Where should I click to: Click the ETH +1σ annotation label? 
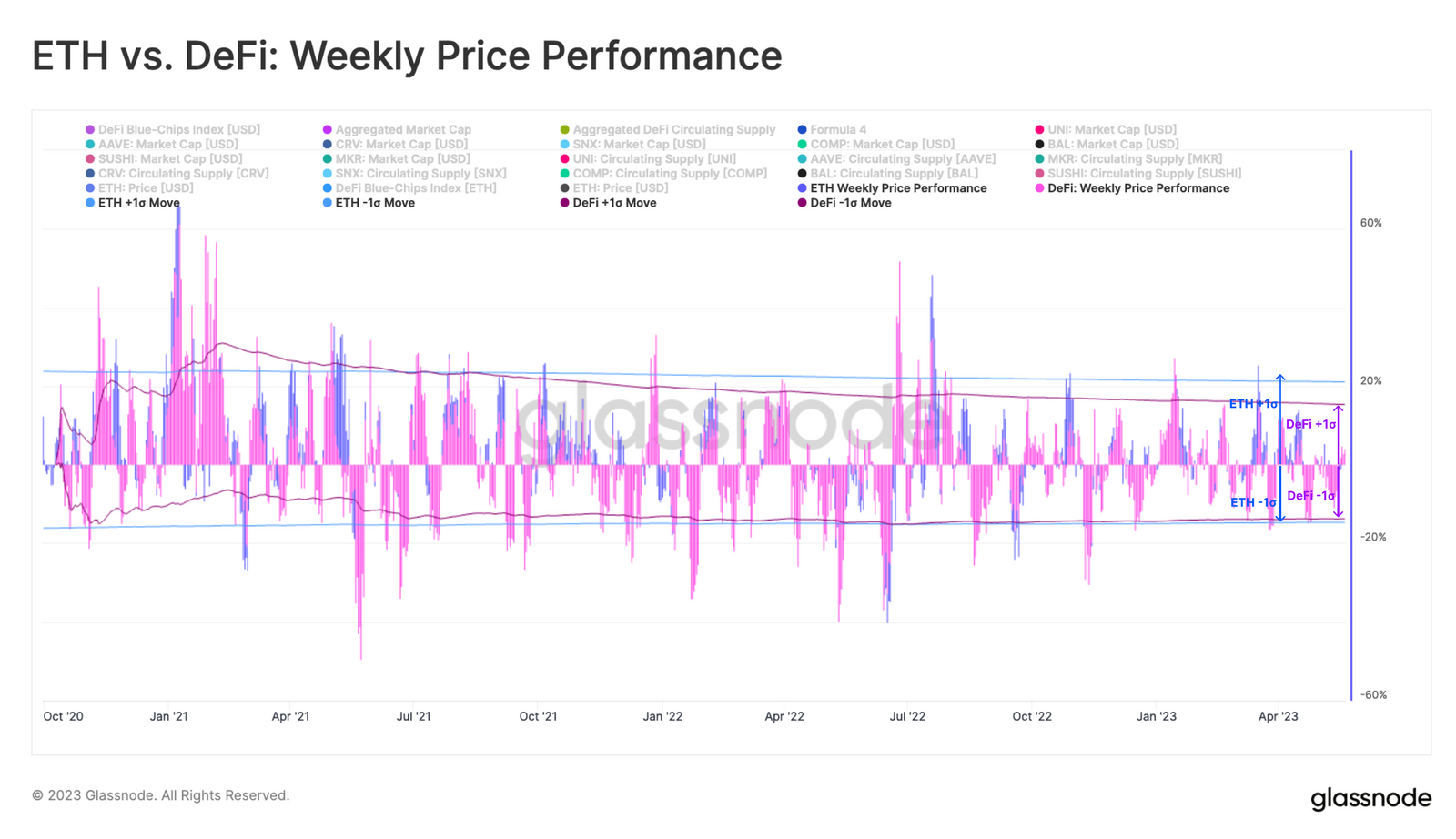pos(1253,404)
